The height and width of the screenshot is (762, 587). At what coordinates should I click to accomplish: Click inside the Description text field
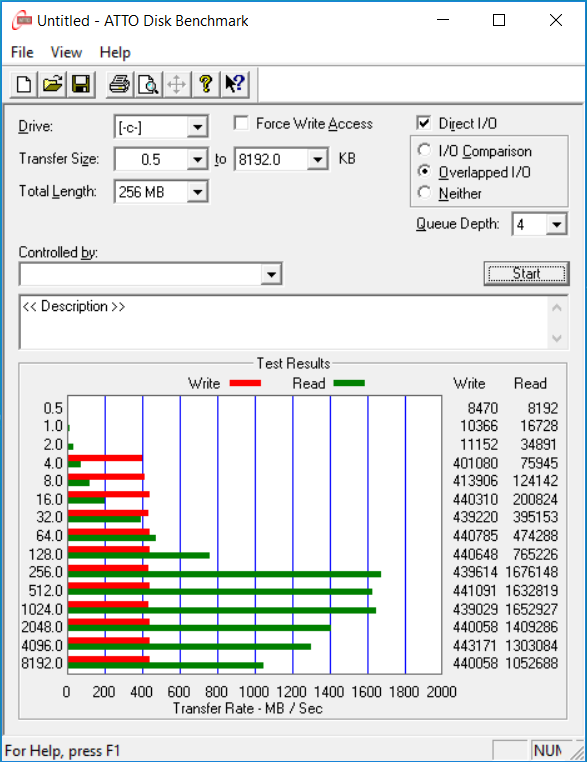(x=285, y=322)
